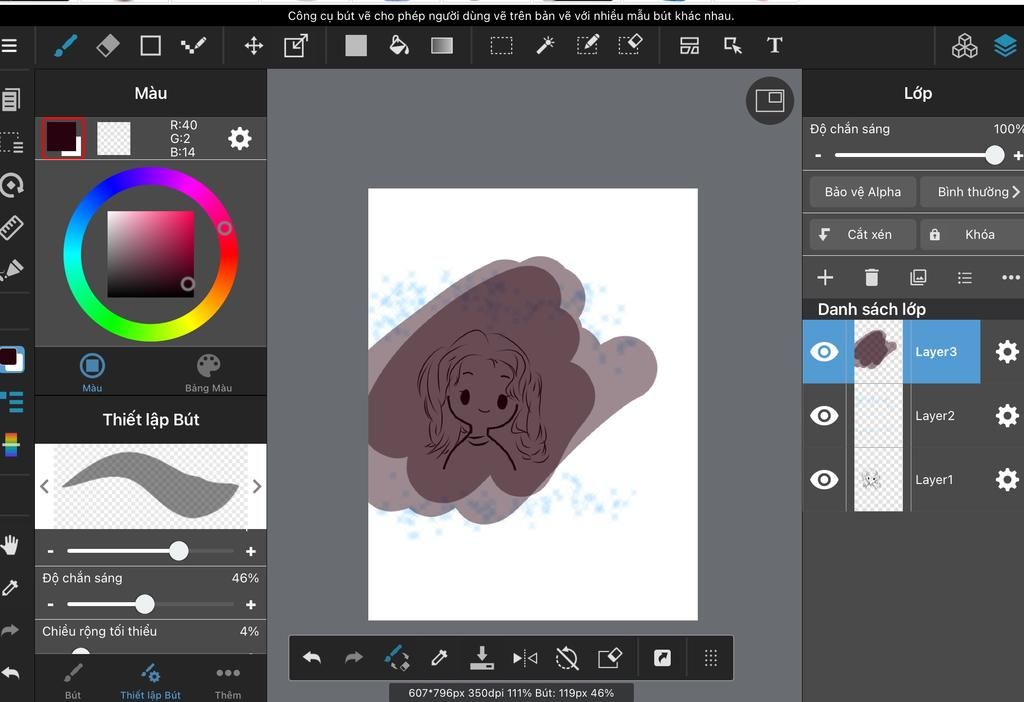Toggle the Layers panel stack icon
1024x702 pixels.
tap(1006, 46)
